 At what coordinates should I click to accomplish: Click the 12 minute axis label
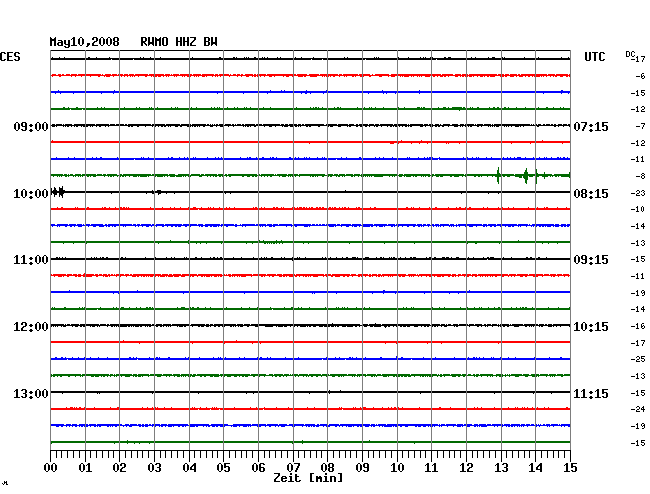[466, 468]
